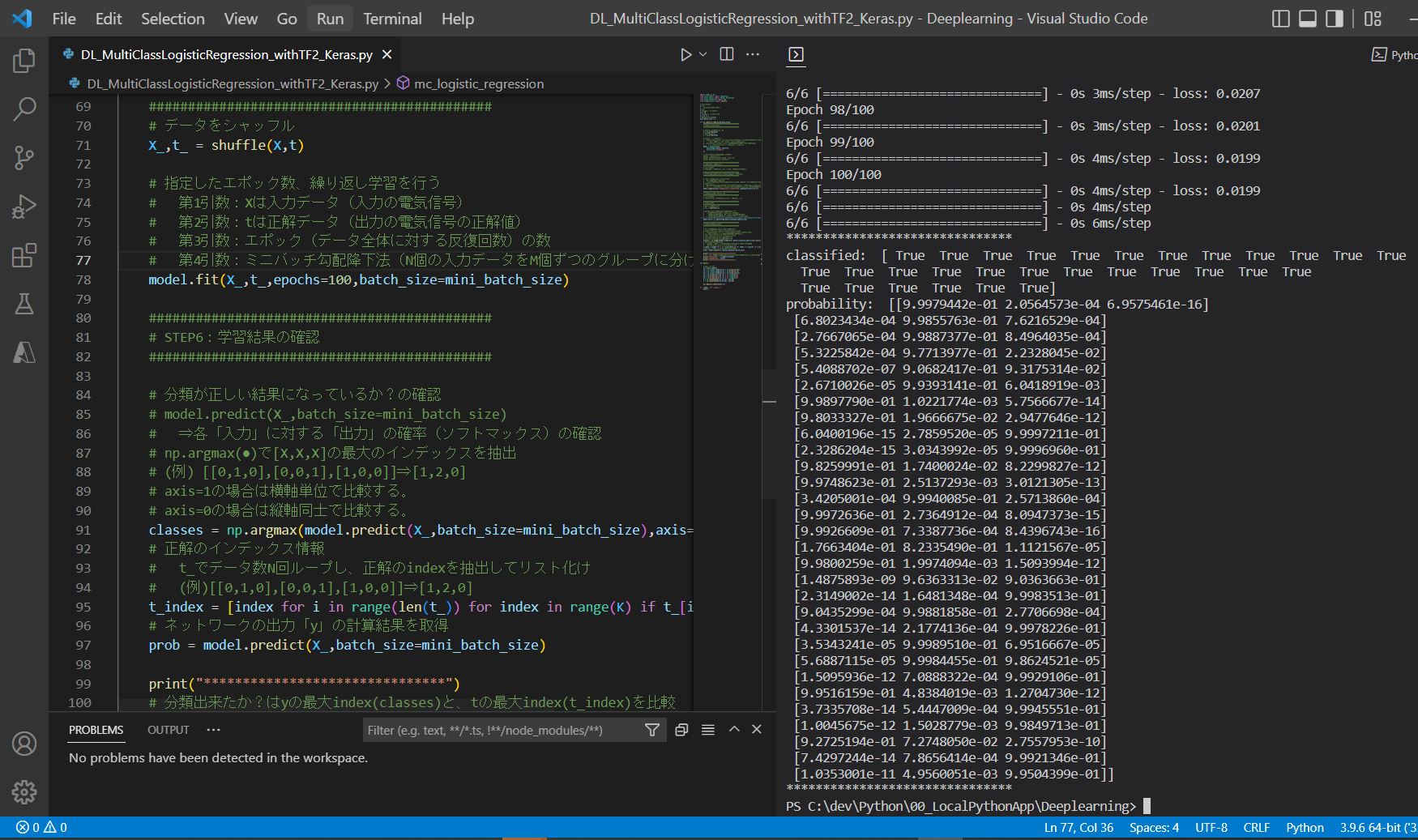The height and width of the screenshot is (840, 1418).
Task: Open the File menu
Action: 64,19
